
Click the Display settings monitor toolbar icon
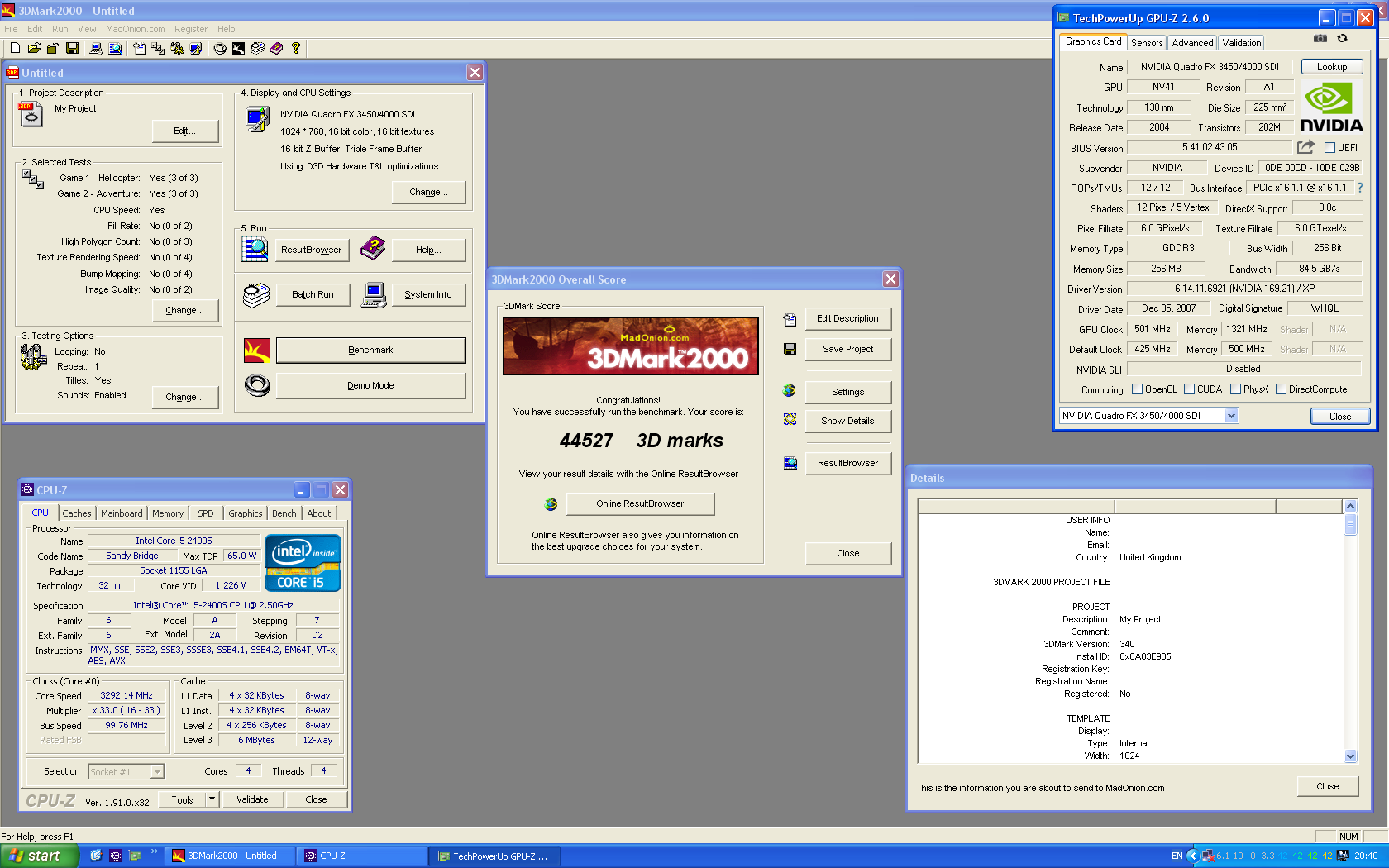pos(196,49)
